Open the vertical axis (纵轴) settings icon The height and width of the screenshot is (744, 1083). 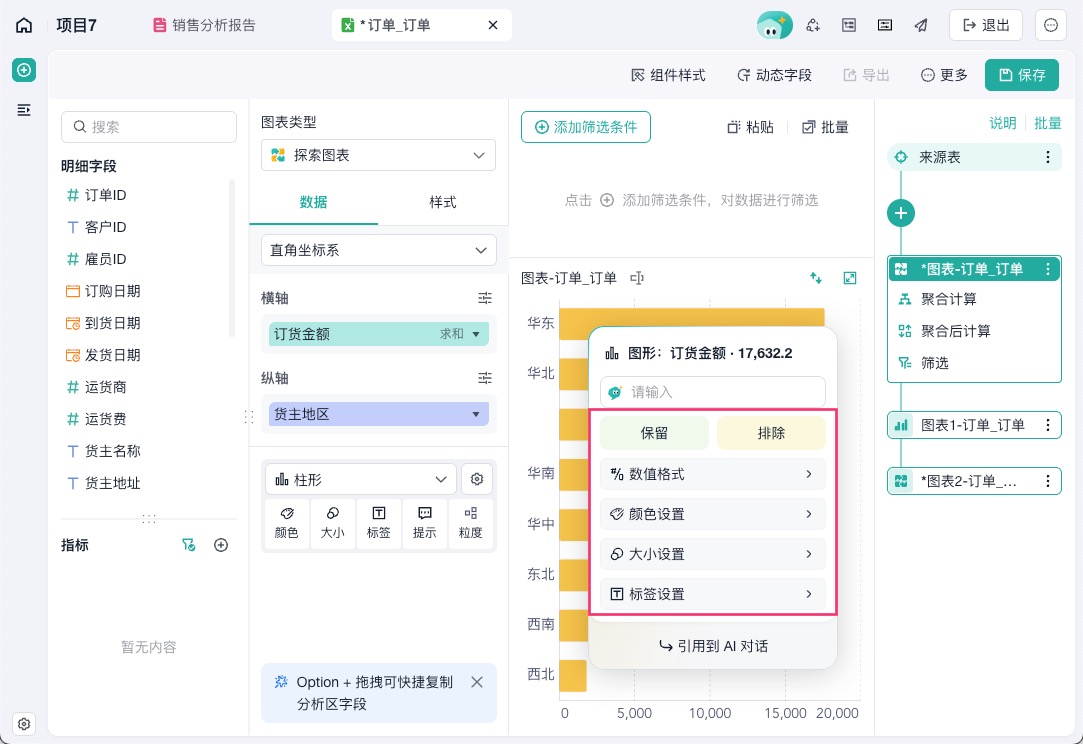point(485,378)
